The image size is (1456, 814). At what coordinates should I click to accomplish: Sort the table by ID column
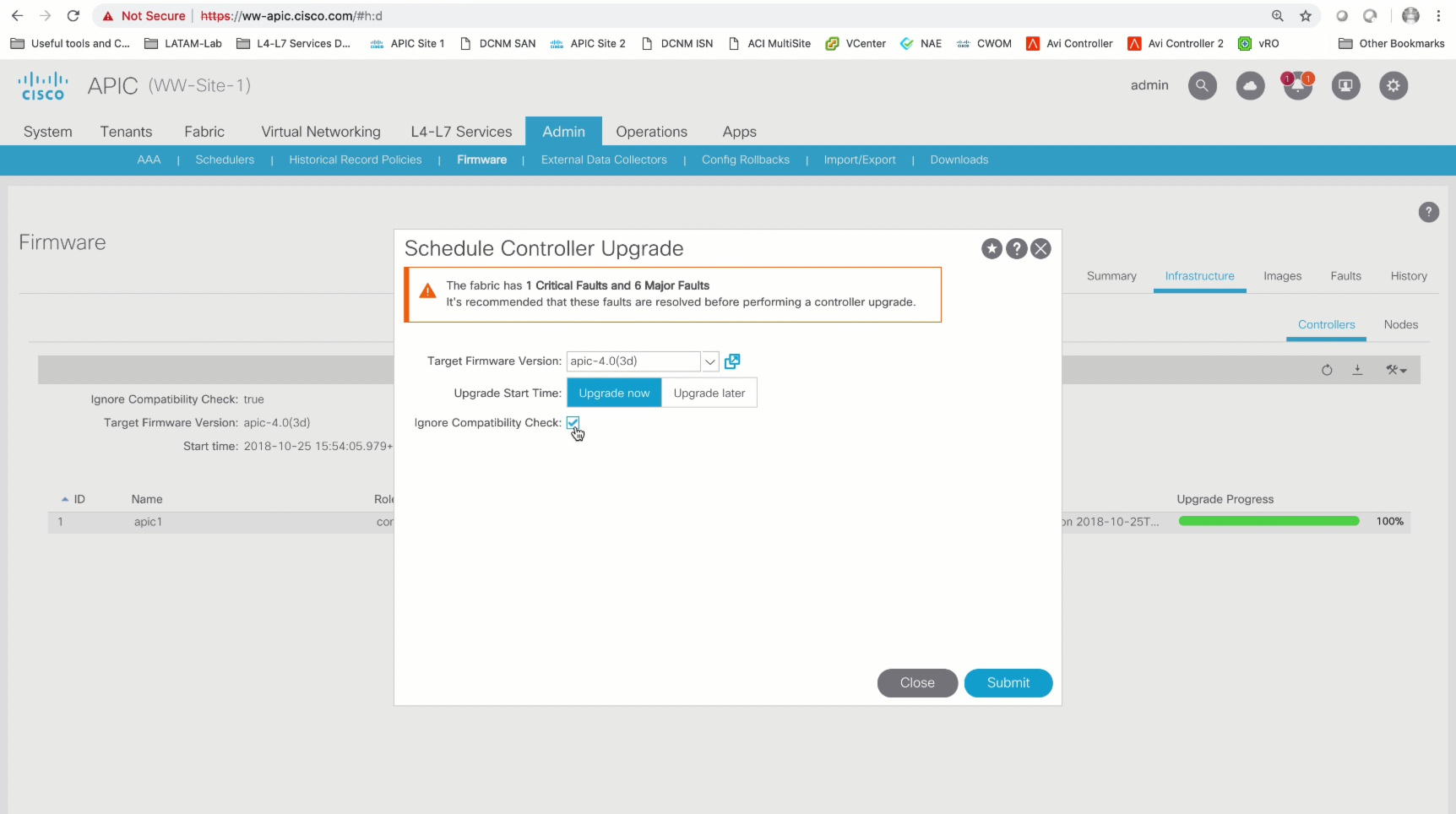point(76,499)
